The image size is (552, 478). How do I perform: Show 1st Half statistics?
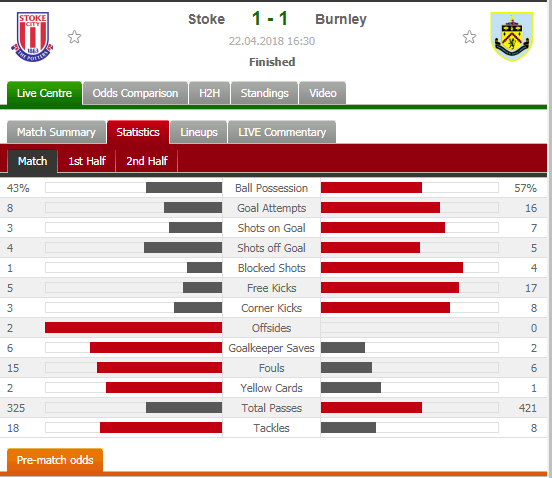[x=87, y=161]
